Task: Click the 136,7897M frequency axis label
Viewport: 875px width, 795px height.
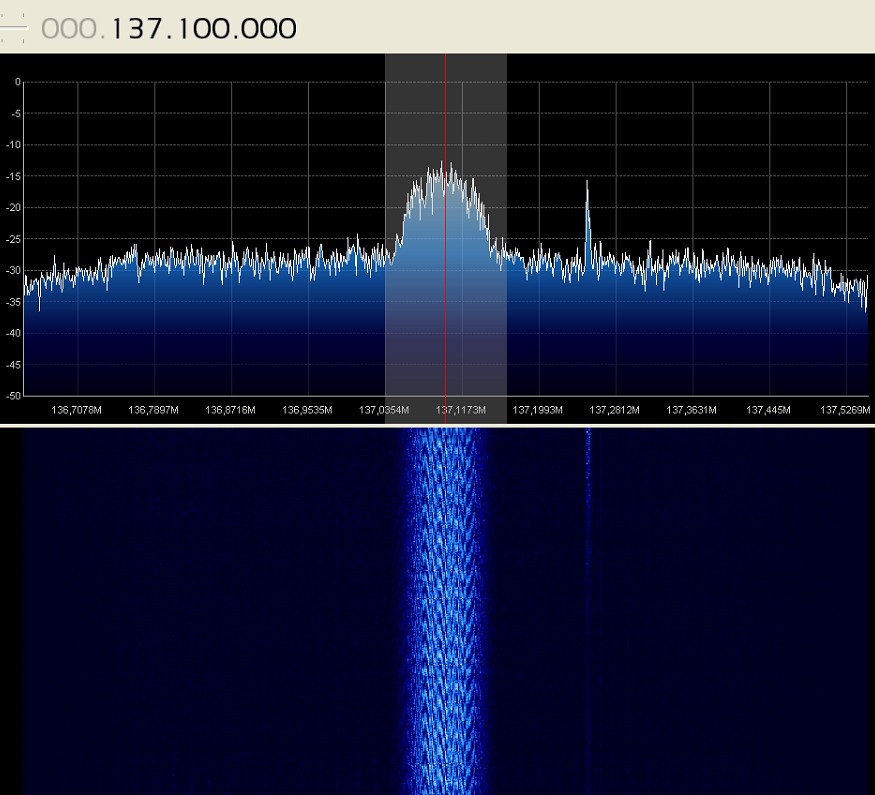Action: point(153,410)
